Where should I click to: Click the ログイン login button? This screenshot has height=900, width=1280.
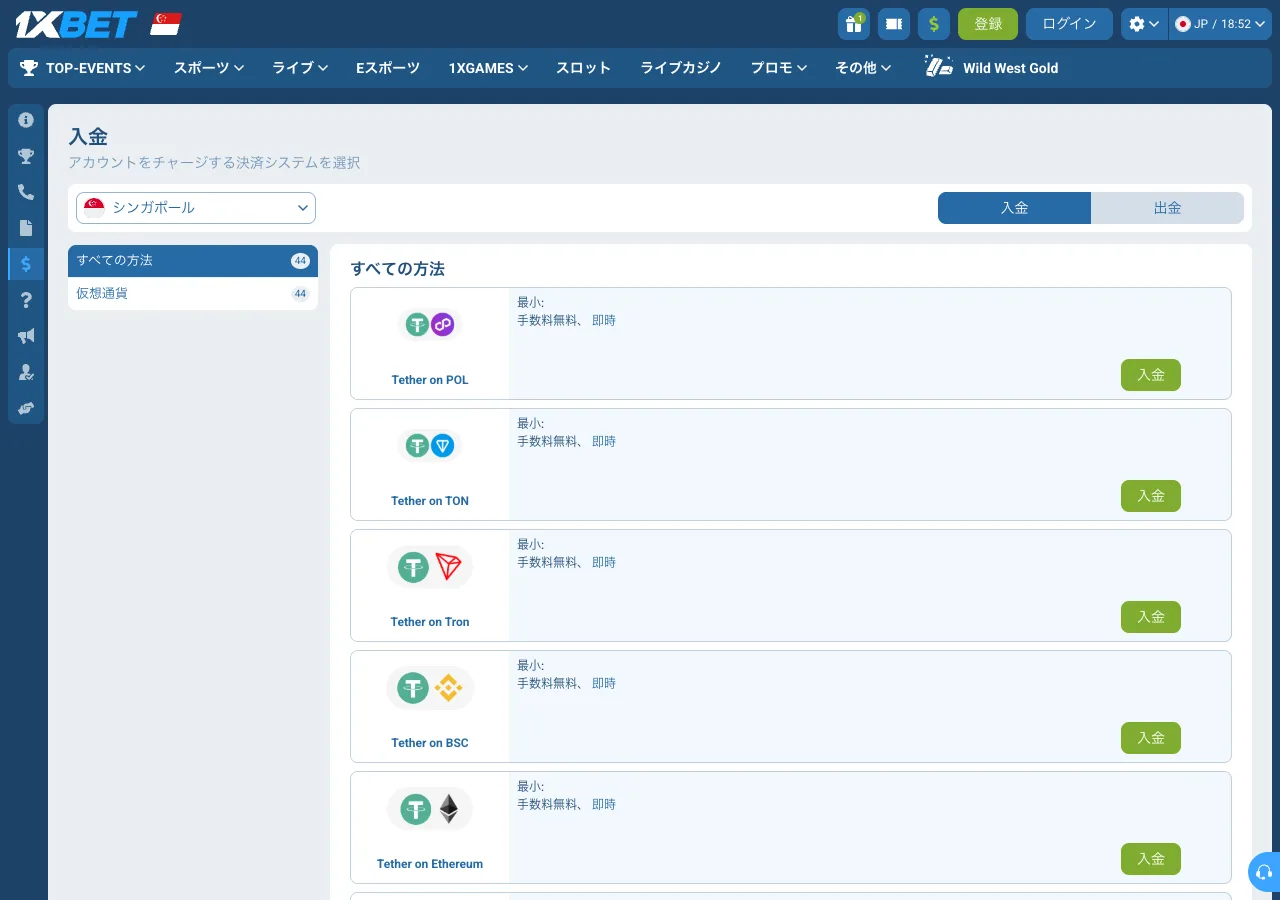pos(1069,24)
